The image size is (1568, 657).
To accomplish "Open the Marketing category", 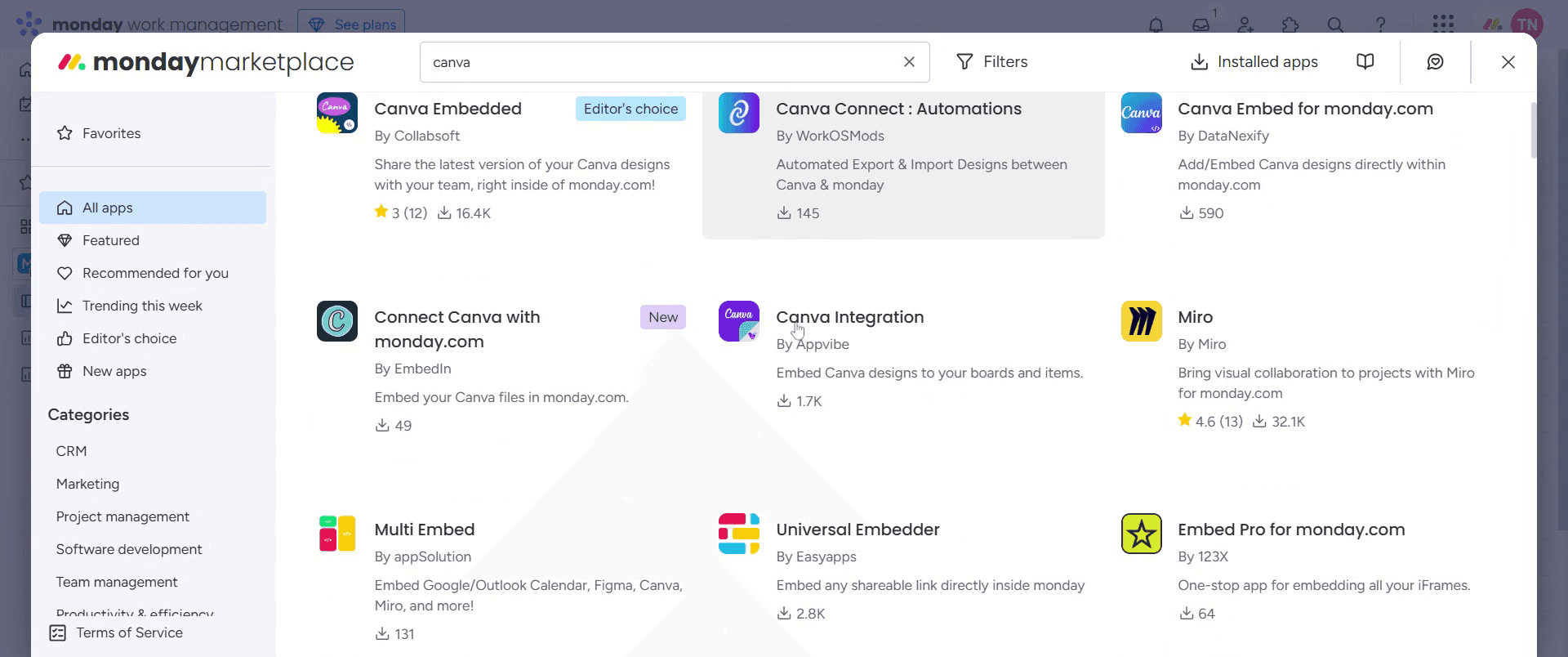I will click(x=87, y=484).
